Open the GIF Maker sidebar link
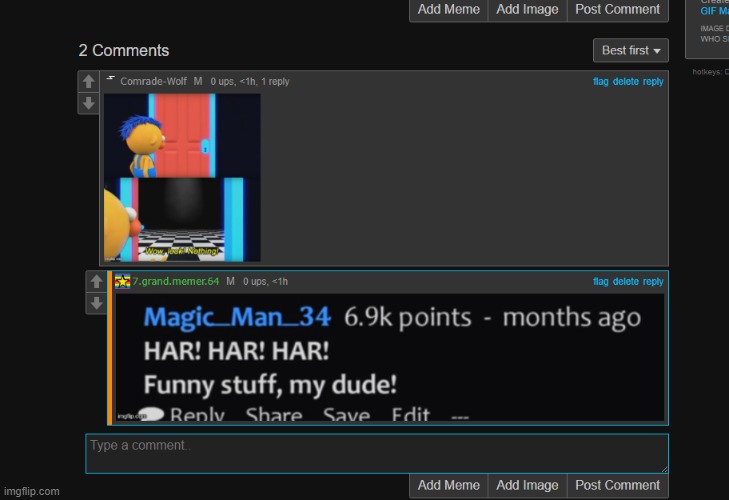This screenshot has height=500, width=729. click(x=715, y=11)
